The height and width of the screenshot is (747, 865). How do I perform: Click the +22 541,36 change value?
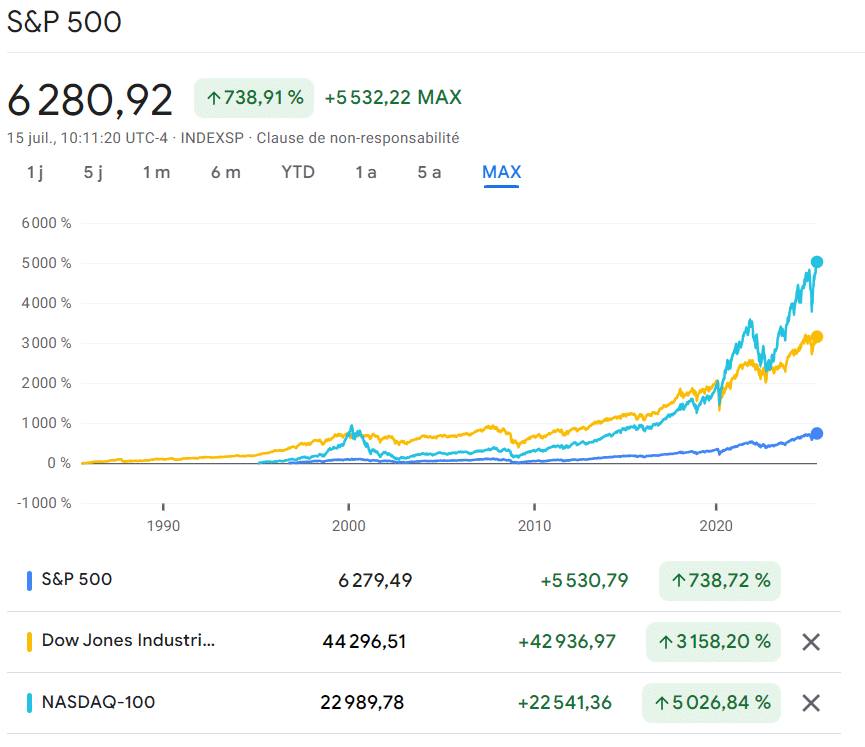click(x=565, y=702)
